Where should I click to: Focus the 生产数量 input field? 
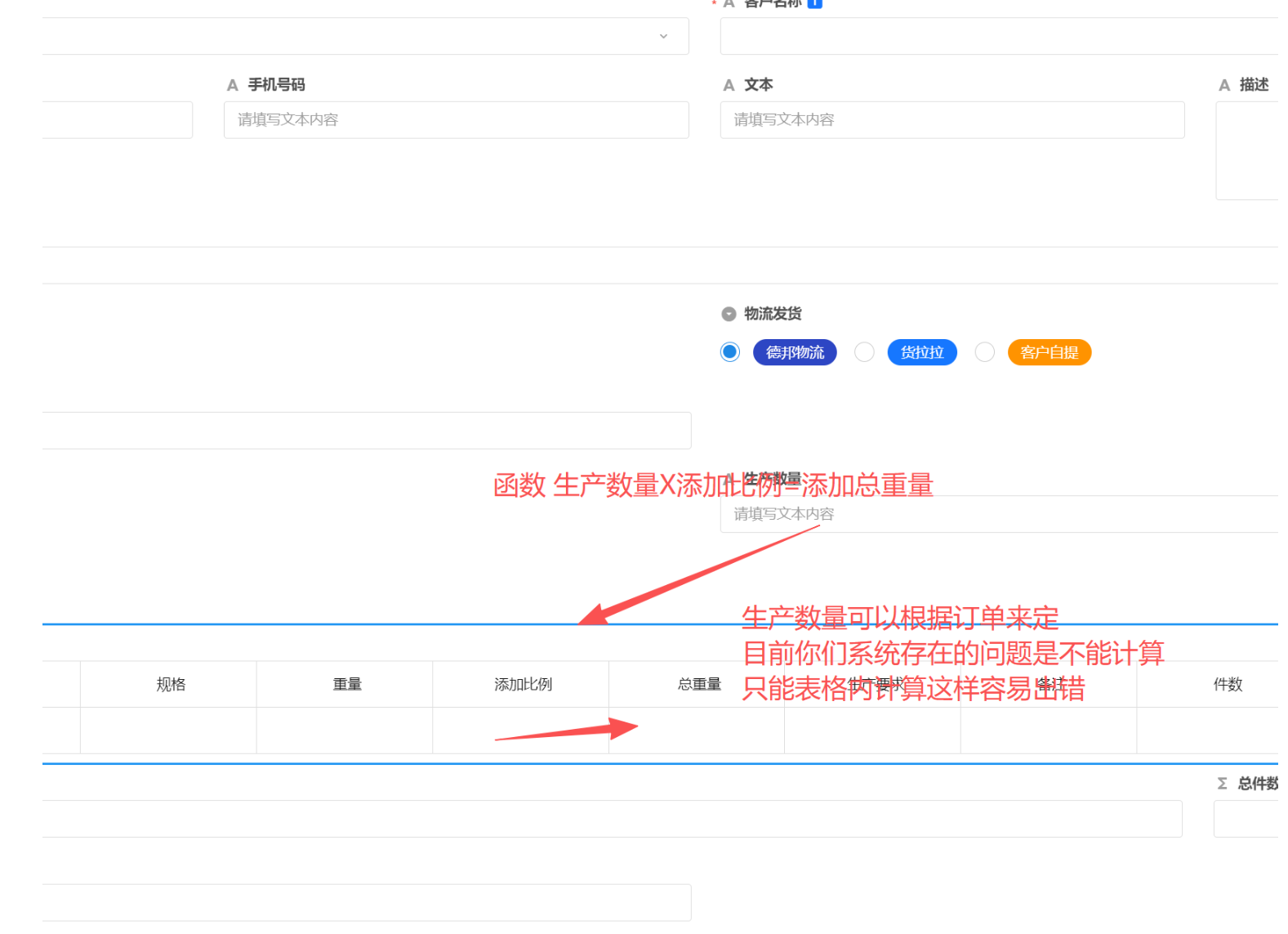[x=996, y=514]
